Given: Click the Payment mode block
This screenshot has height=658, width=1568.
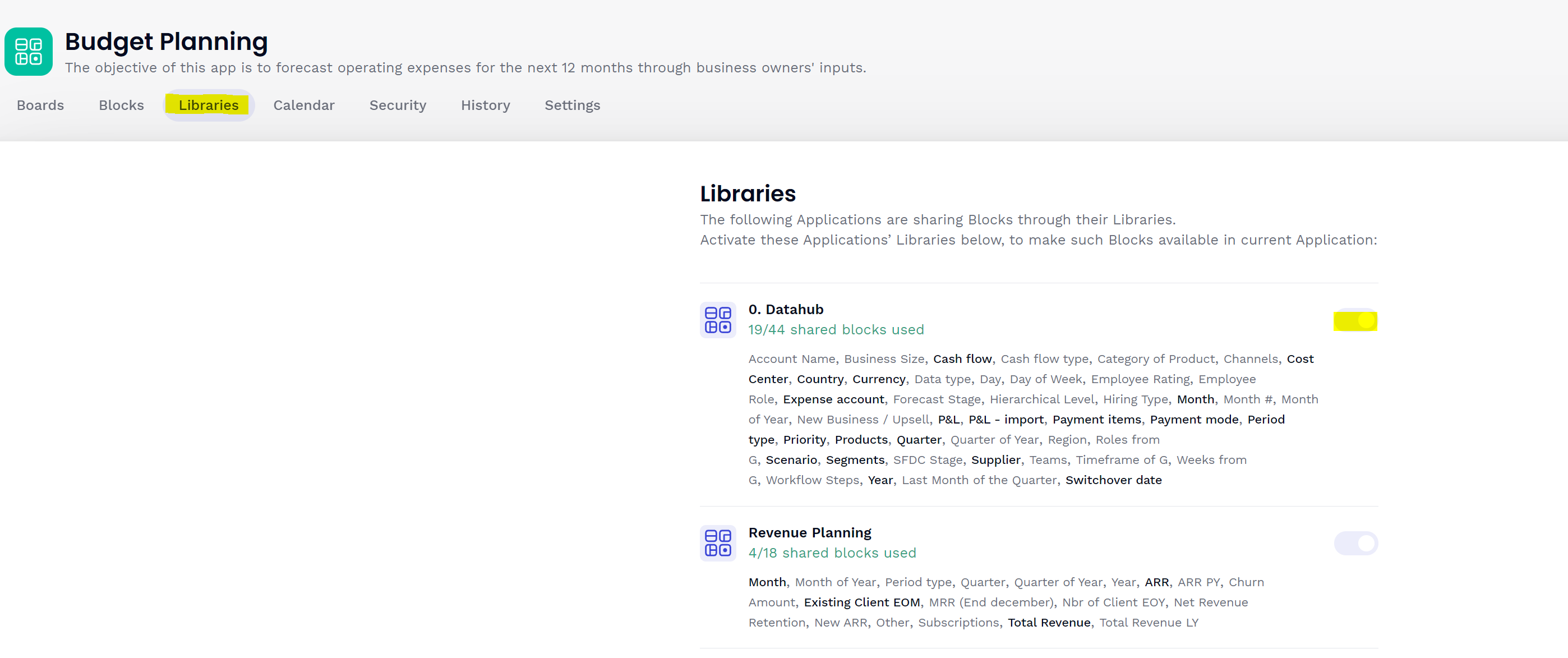Looking at the screenshot, I should pos(1193,420).
